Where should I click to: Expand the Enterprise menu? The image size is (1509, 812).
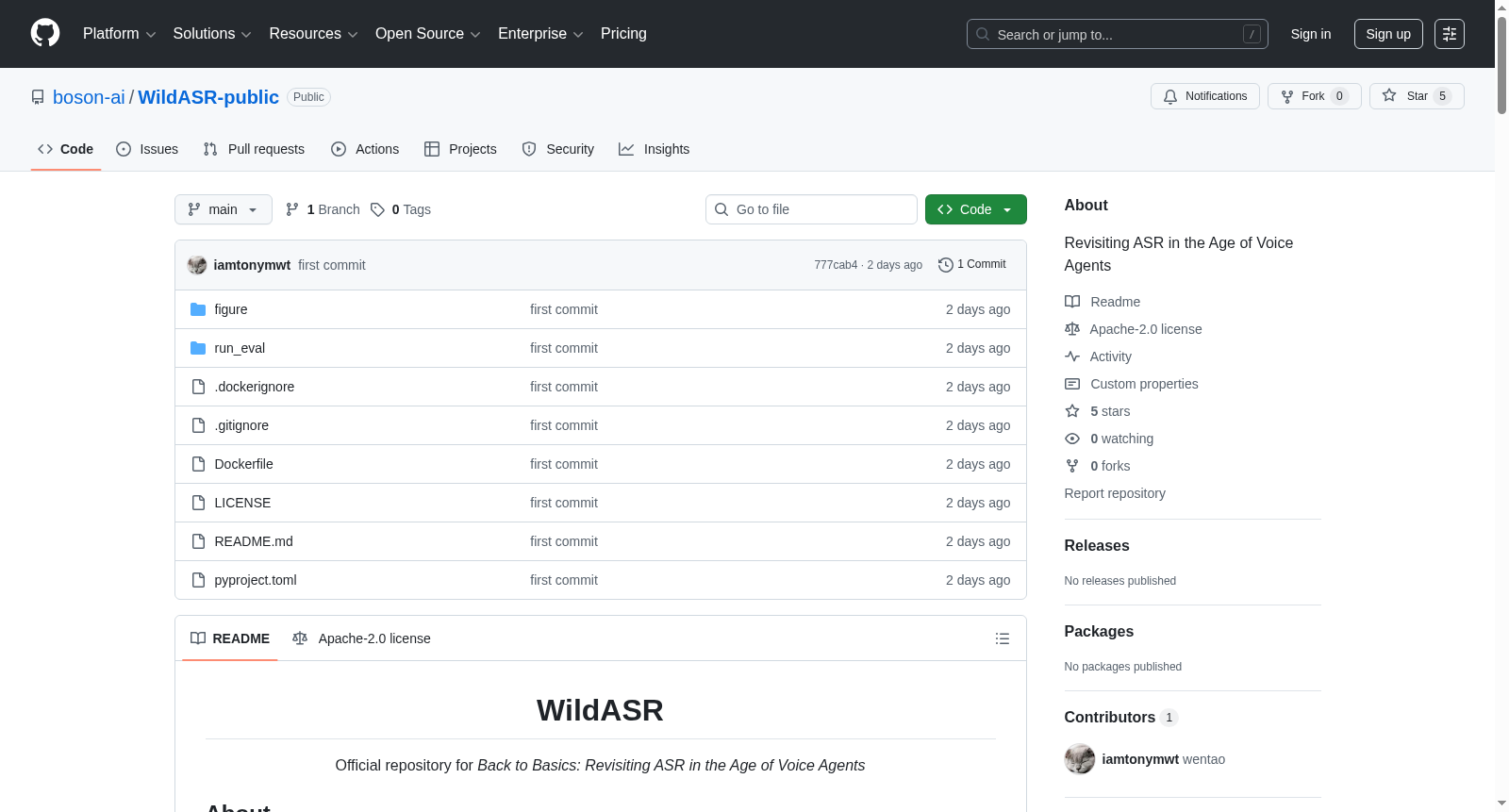540,34
